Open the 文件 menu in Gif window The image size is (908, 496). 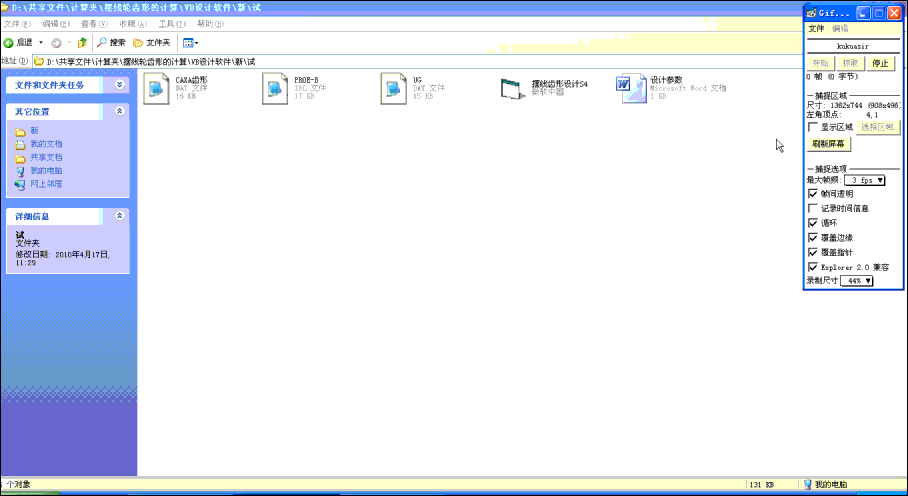817,28
